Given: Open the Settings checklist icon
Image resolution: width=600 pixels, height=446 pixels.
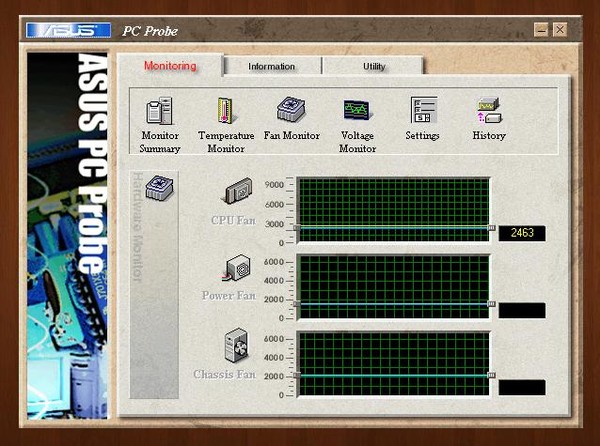Looking at the screenshot, I should 423,110.
